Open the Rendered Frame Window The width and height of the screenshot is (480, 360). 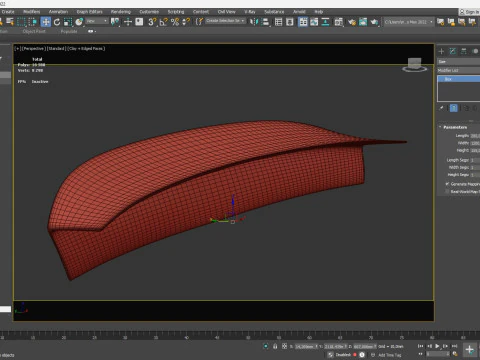363,22
